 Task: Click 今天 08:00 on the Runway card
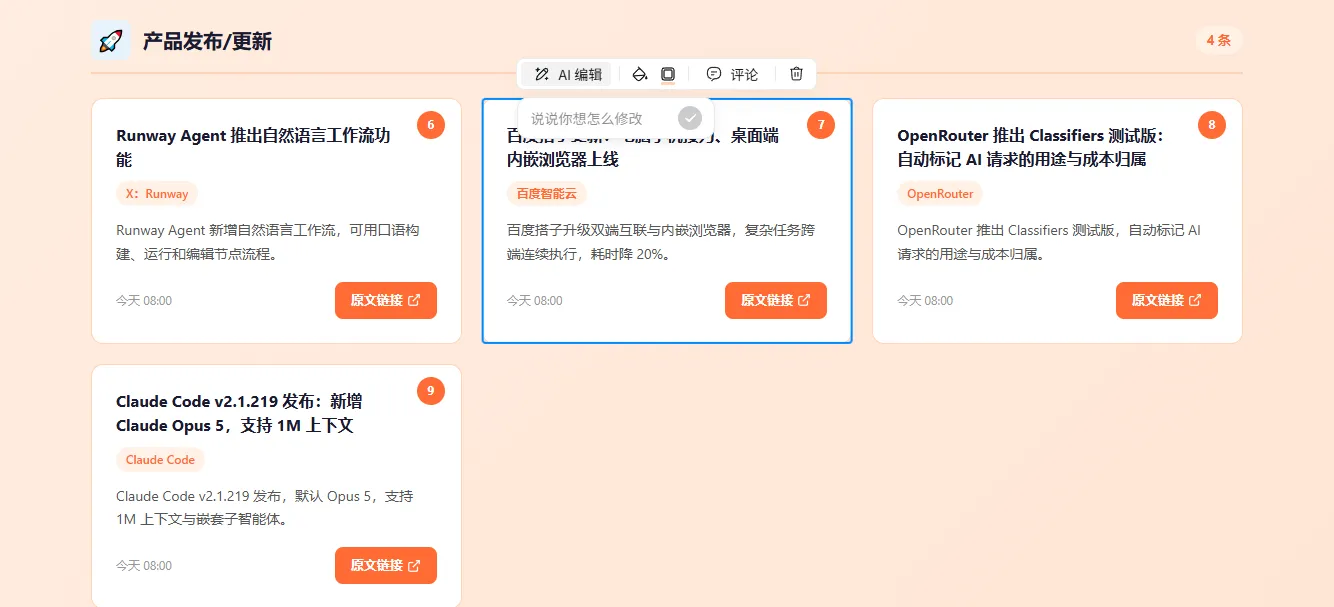tap(144, 301)
